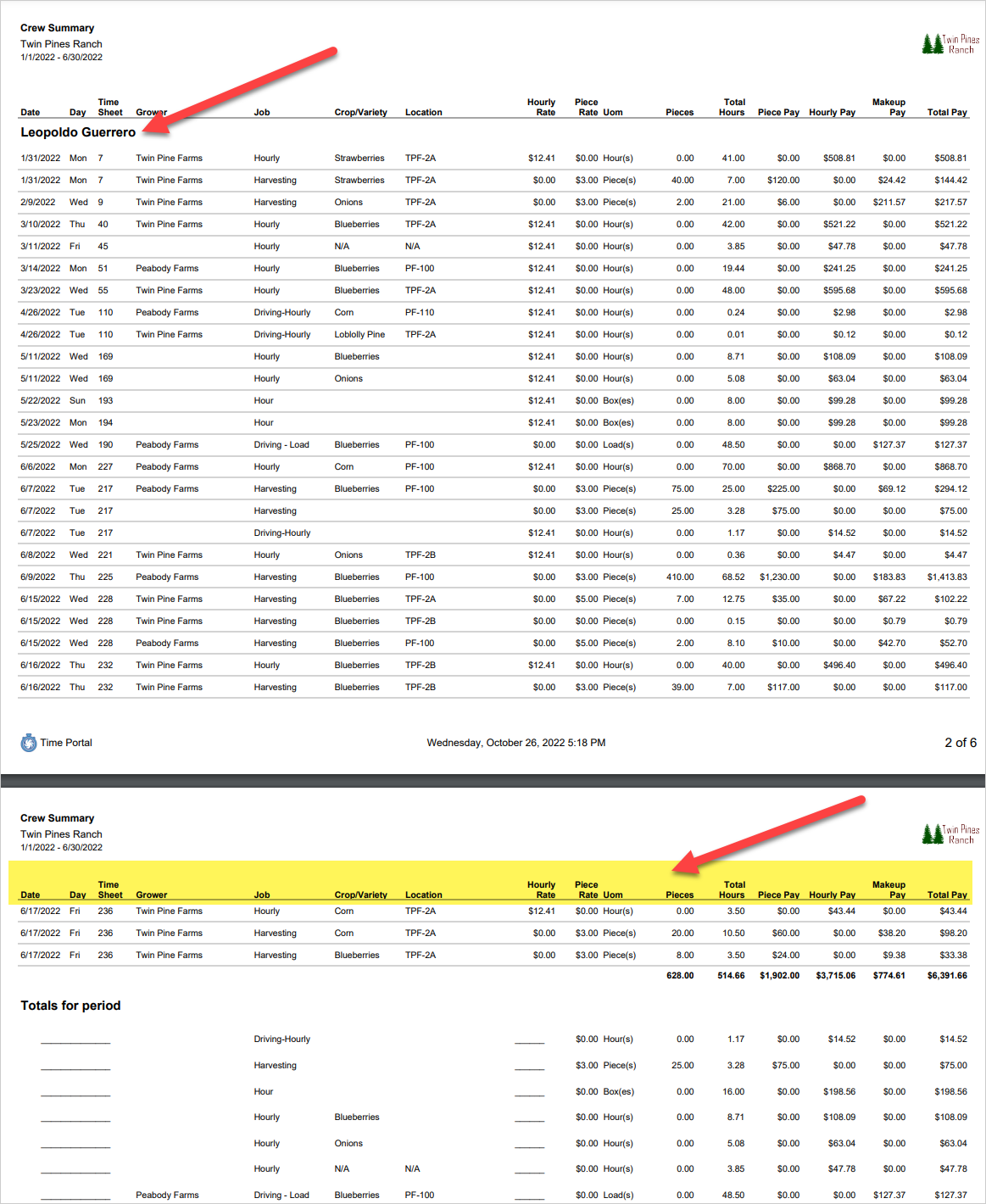The width and height of the screenshot is (986, 1204).
Task: Click the $774.61 makeup pay sum
Action: 889,976
